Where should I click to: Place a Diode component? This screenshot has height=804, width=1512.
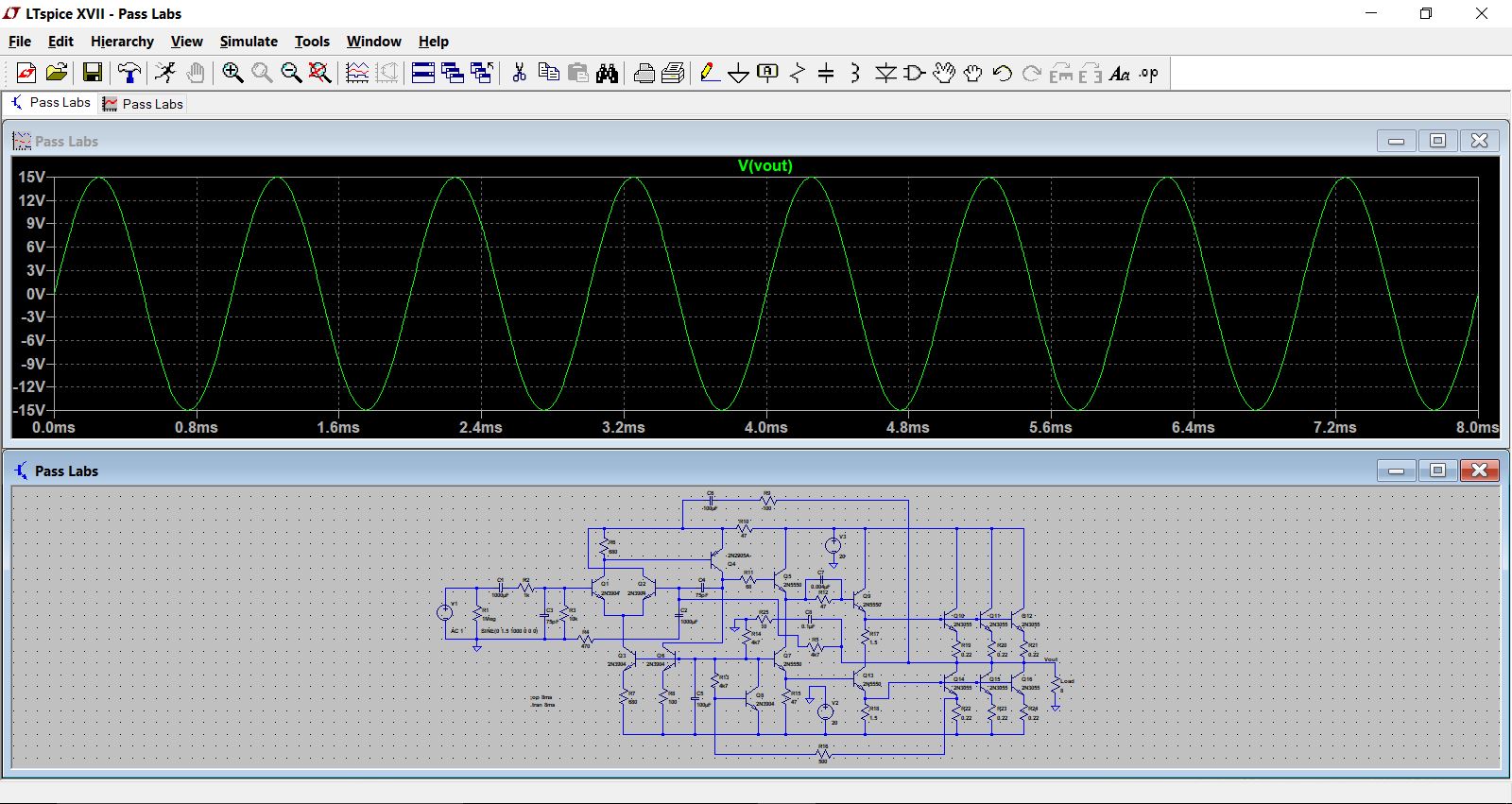point(885,73)
